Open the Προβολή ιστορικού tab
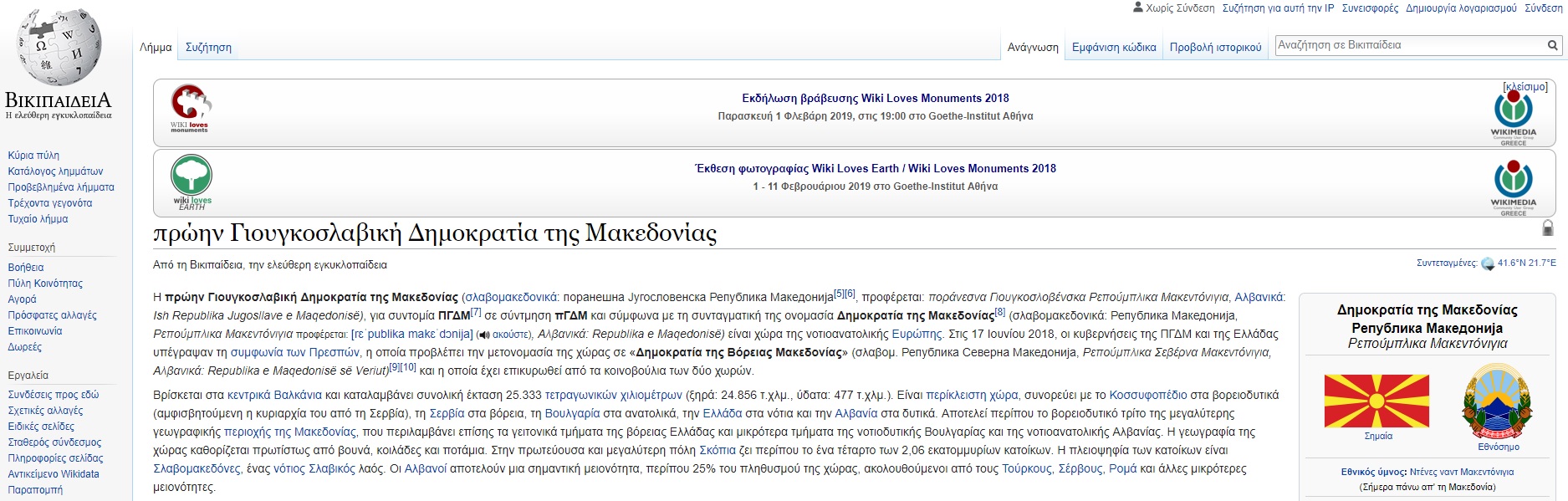The width and height of the screenshot is (1568, 501). click(1215, 48)
